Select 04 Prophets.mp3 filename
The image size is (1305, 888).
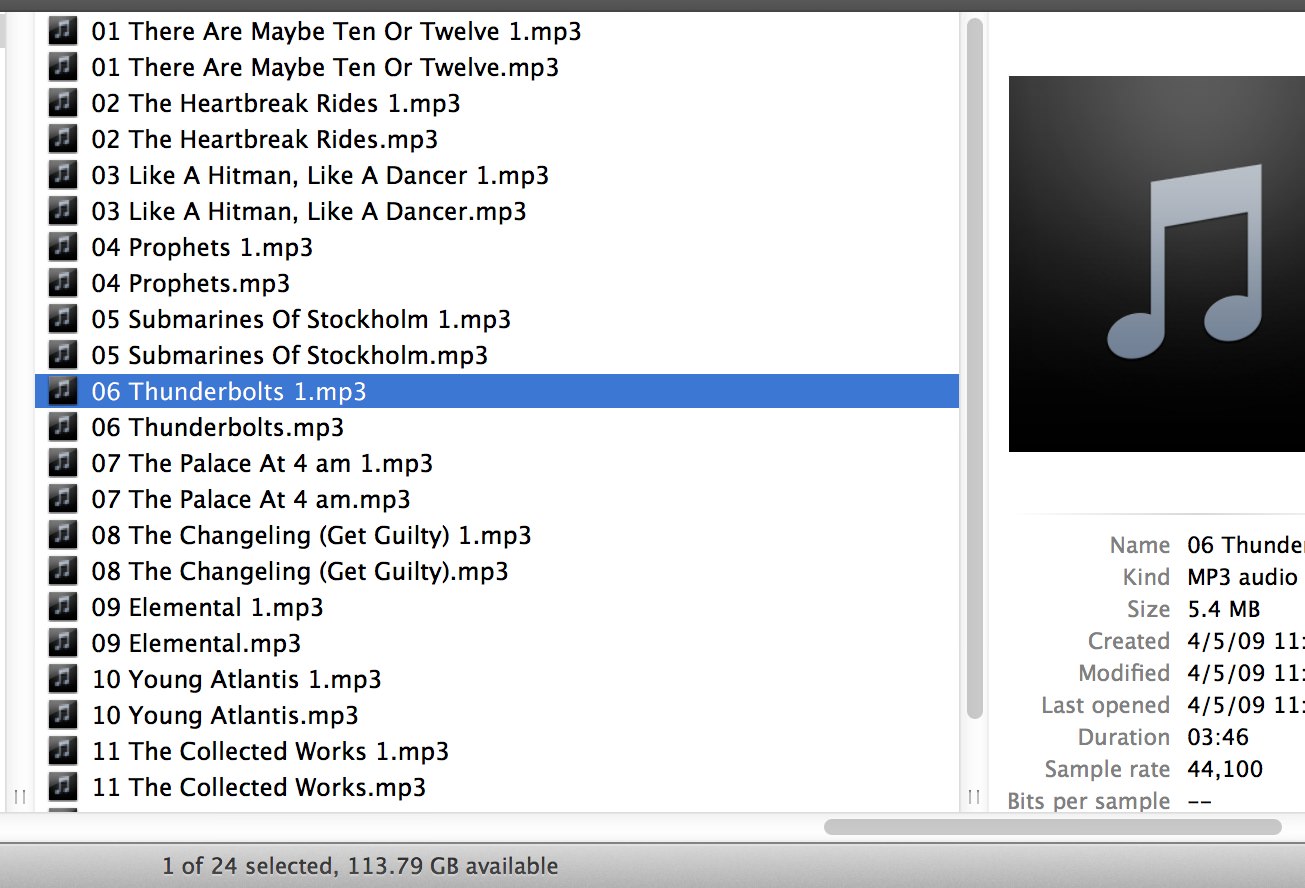click(191, 284)
